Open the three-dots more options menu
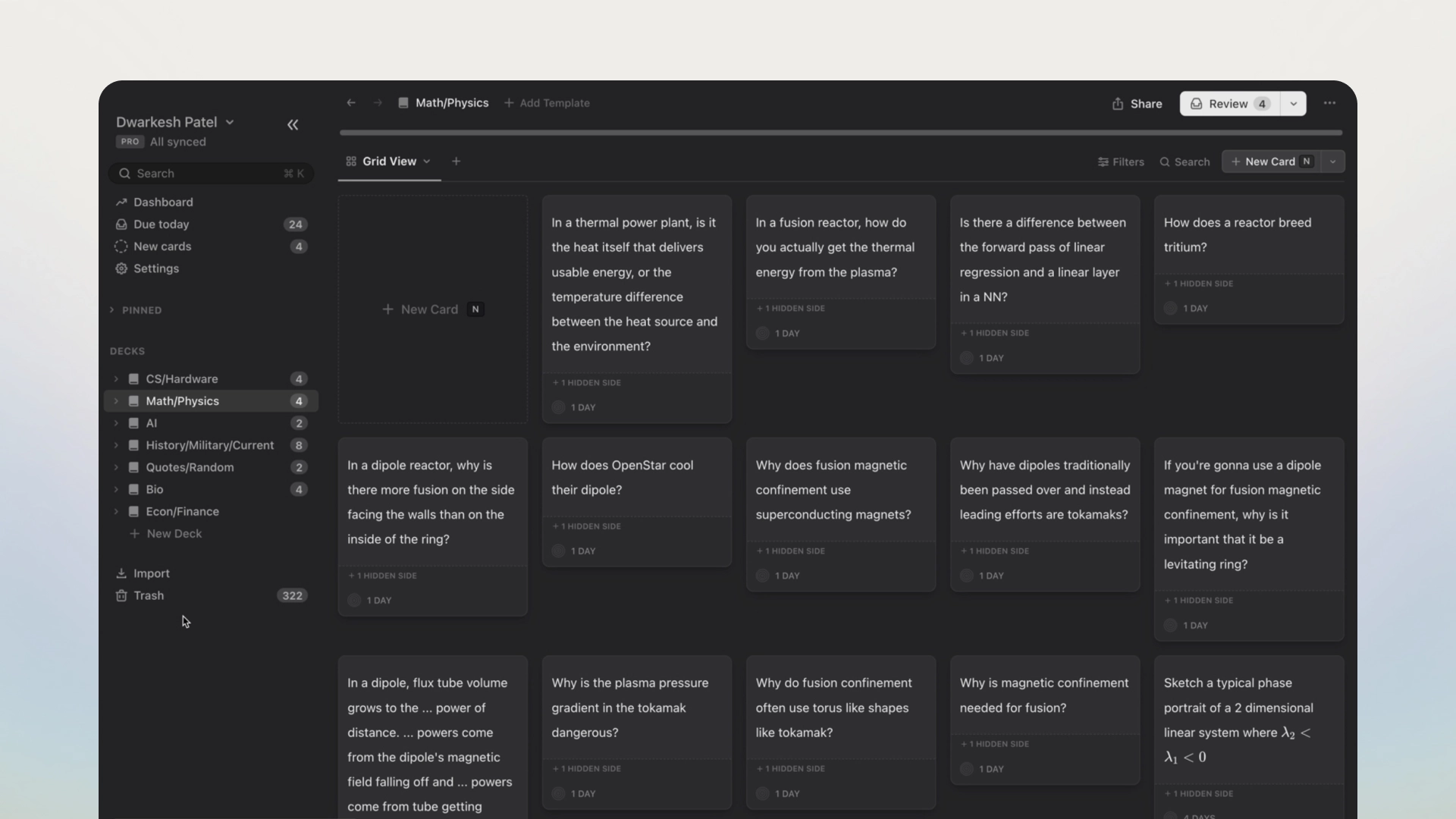Screen dimensions: 1456x819 point(1329,103)
